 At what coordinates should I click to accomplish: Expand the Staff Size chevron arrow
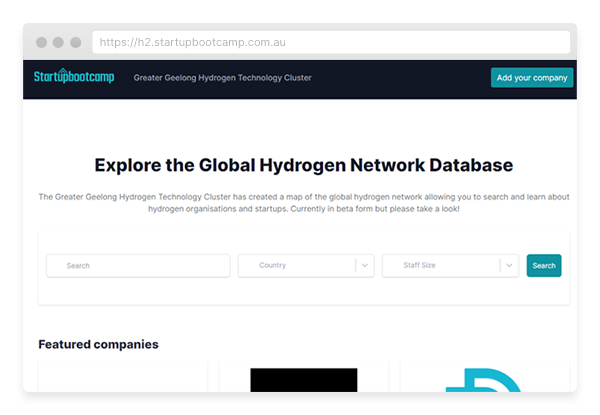[509, 265]
